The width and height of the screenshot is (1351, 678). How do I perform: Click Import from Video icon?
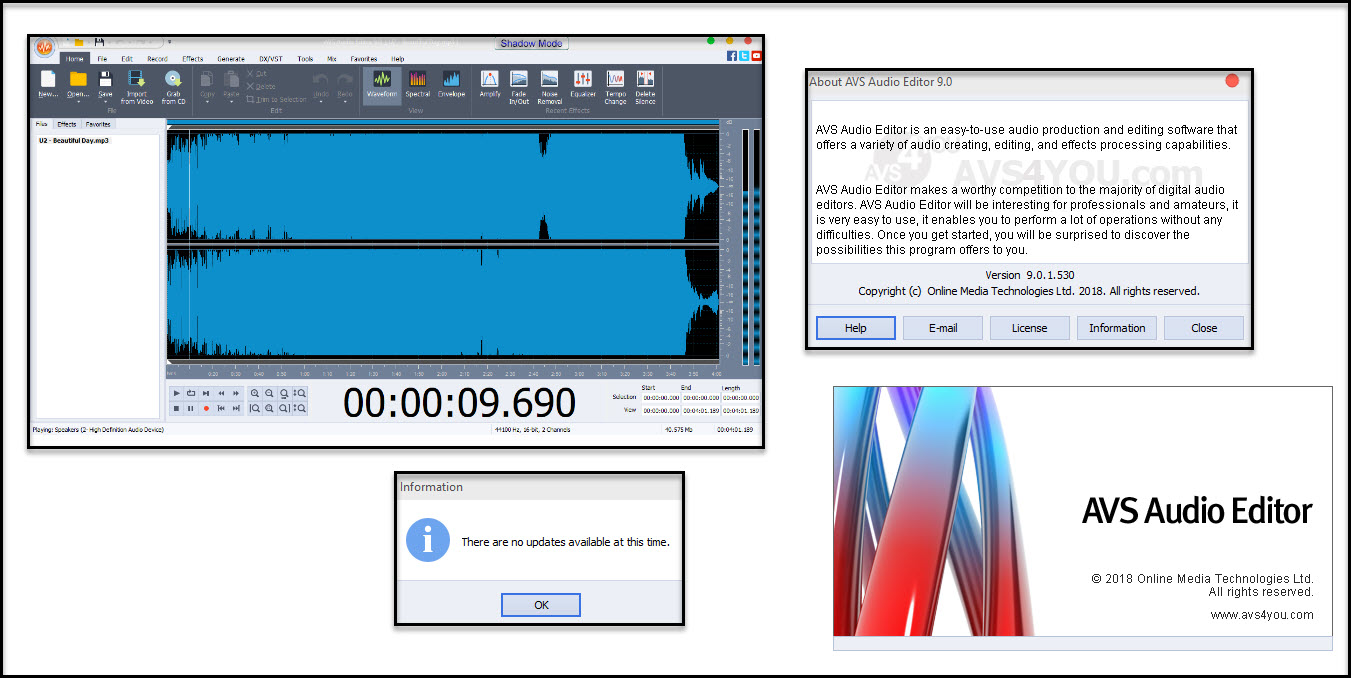click(x=137, y=79)
